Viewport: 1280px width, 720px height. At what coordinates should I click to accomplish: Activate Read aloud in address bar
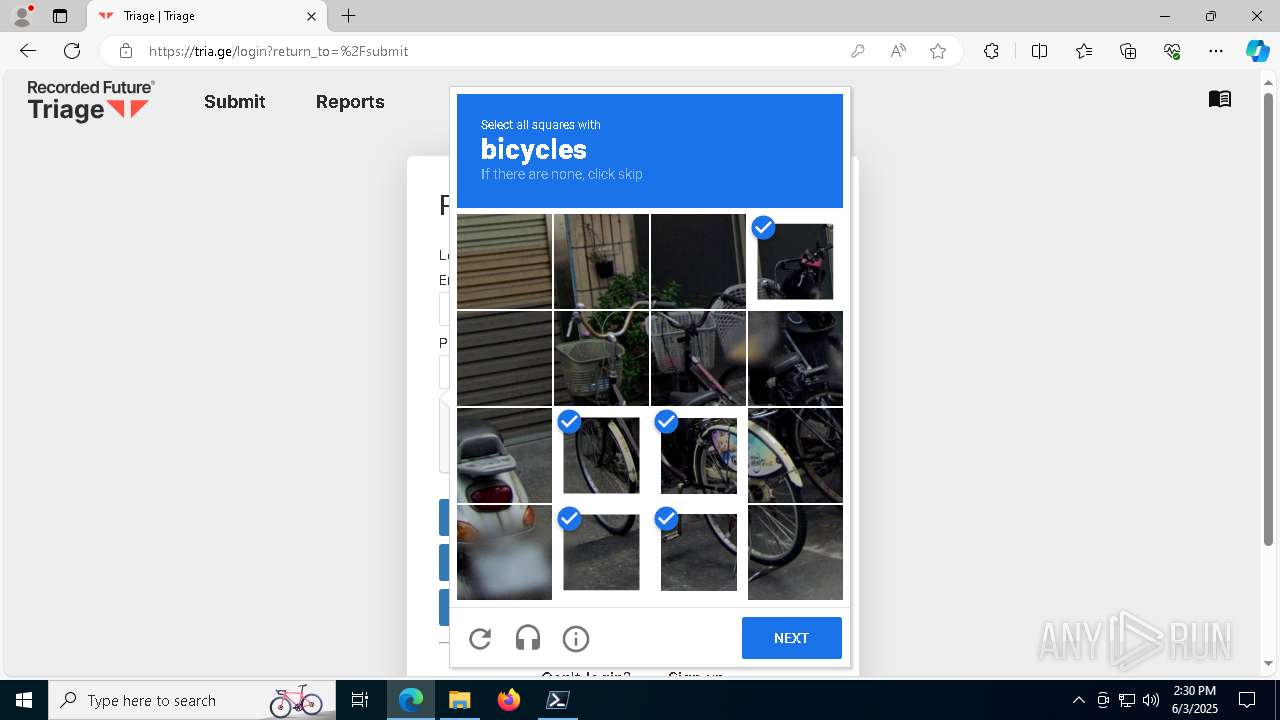(898, 51)
